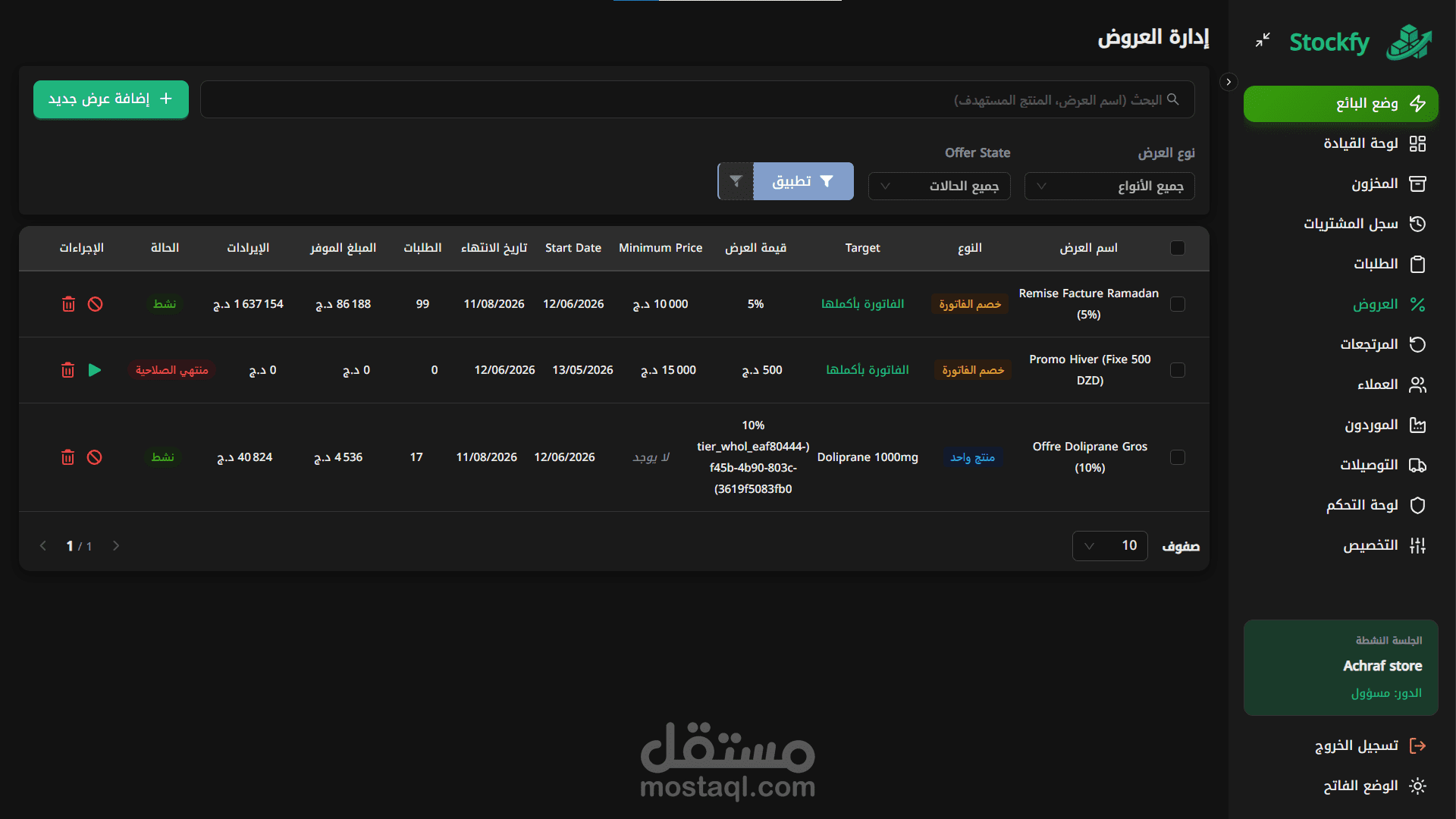Deactivate the Offre Doliprane Gros offer

pyautogui.click(x=94, y=457)
